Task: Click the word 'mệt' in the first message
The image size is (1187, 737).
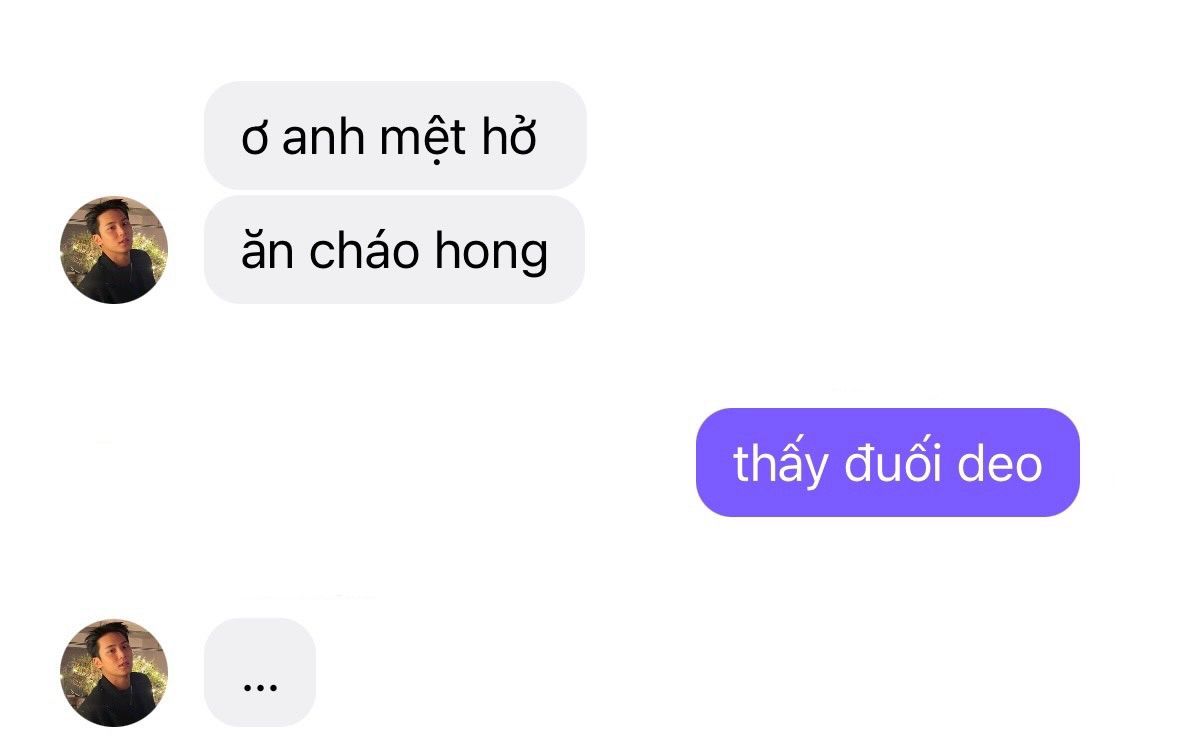Action: [422, 138]
